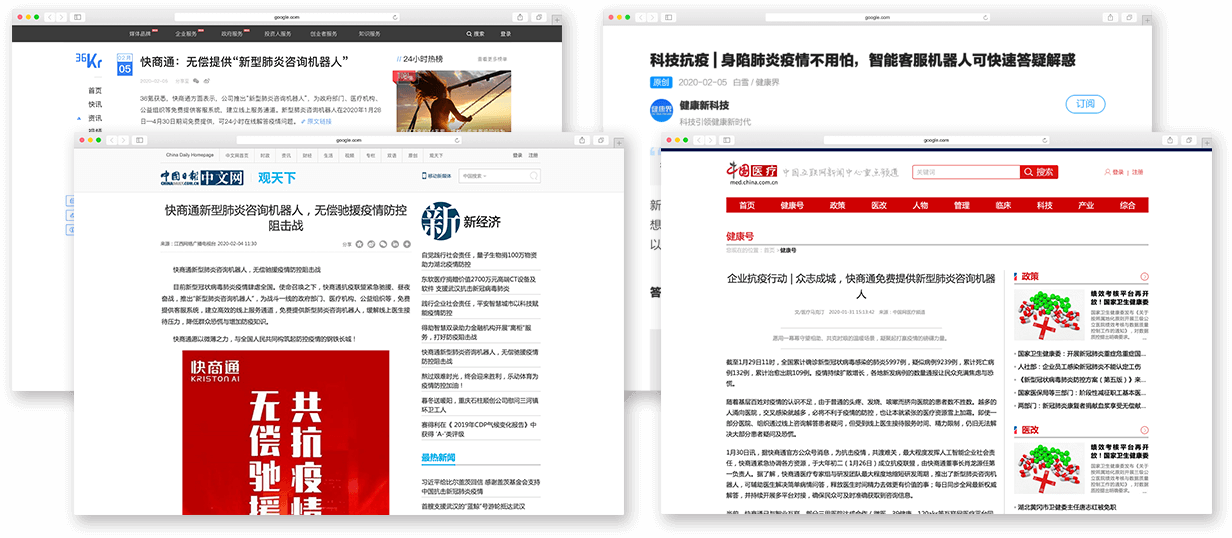Open 查看更多榜单 link on 36Kr
The image size is (1232, 538).
[494, 60]
